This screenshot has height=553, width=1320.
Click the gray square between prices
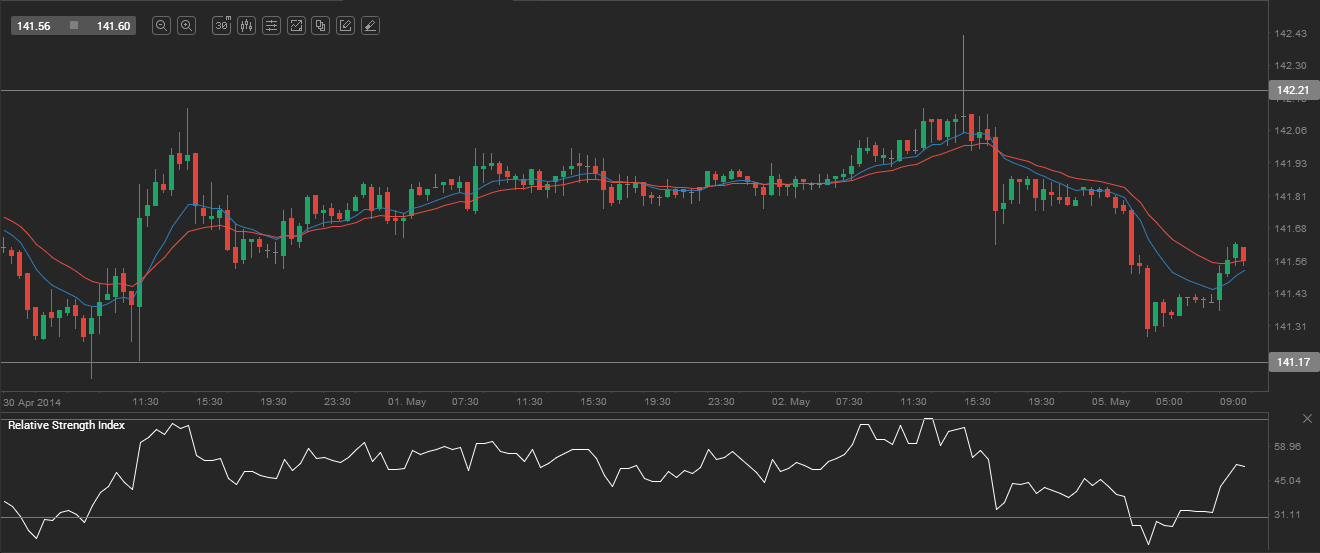(74, 26)
